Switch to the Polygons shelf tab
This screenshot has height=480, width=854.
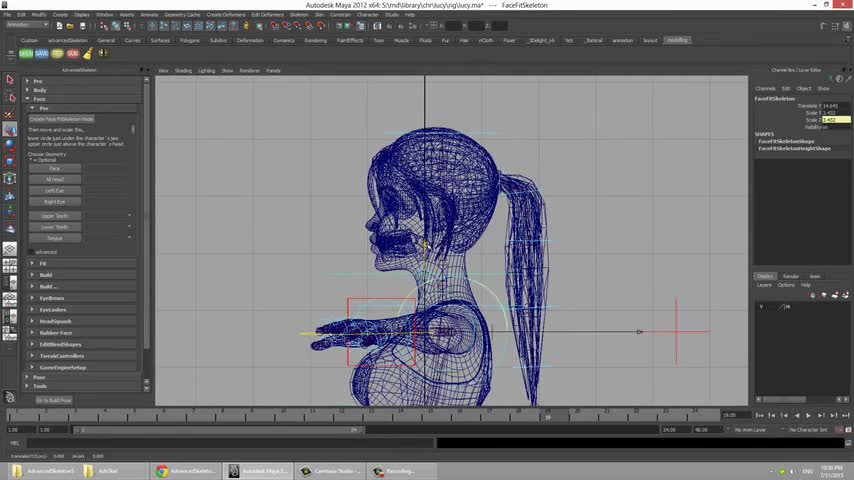click(189, 40)
